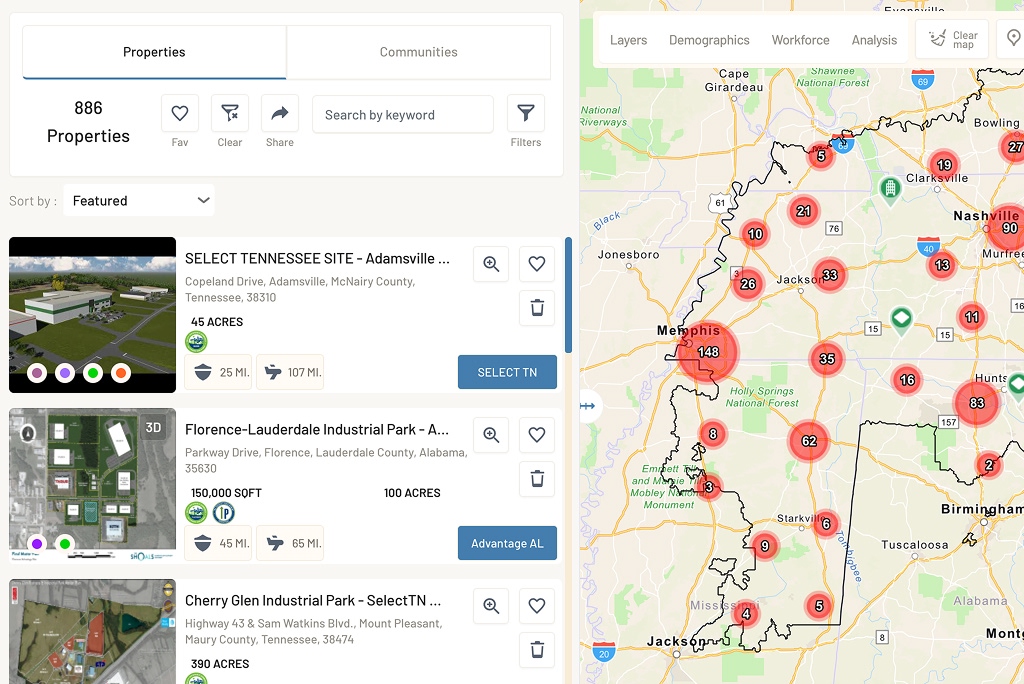Click the Clear map button

tap(952, 40)
